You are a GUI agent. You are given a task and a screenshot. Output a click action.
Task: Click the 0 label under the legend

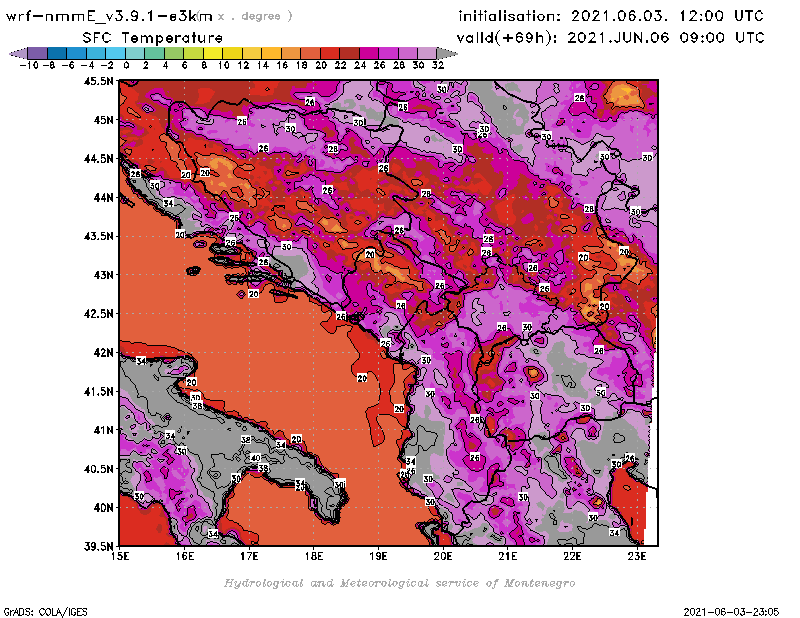126,65
